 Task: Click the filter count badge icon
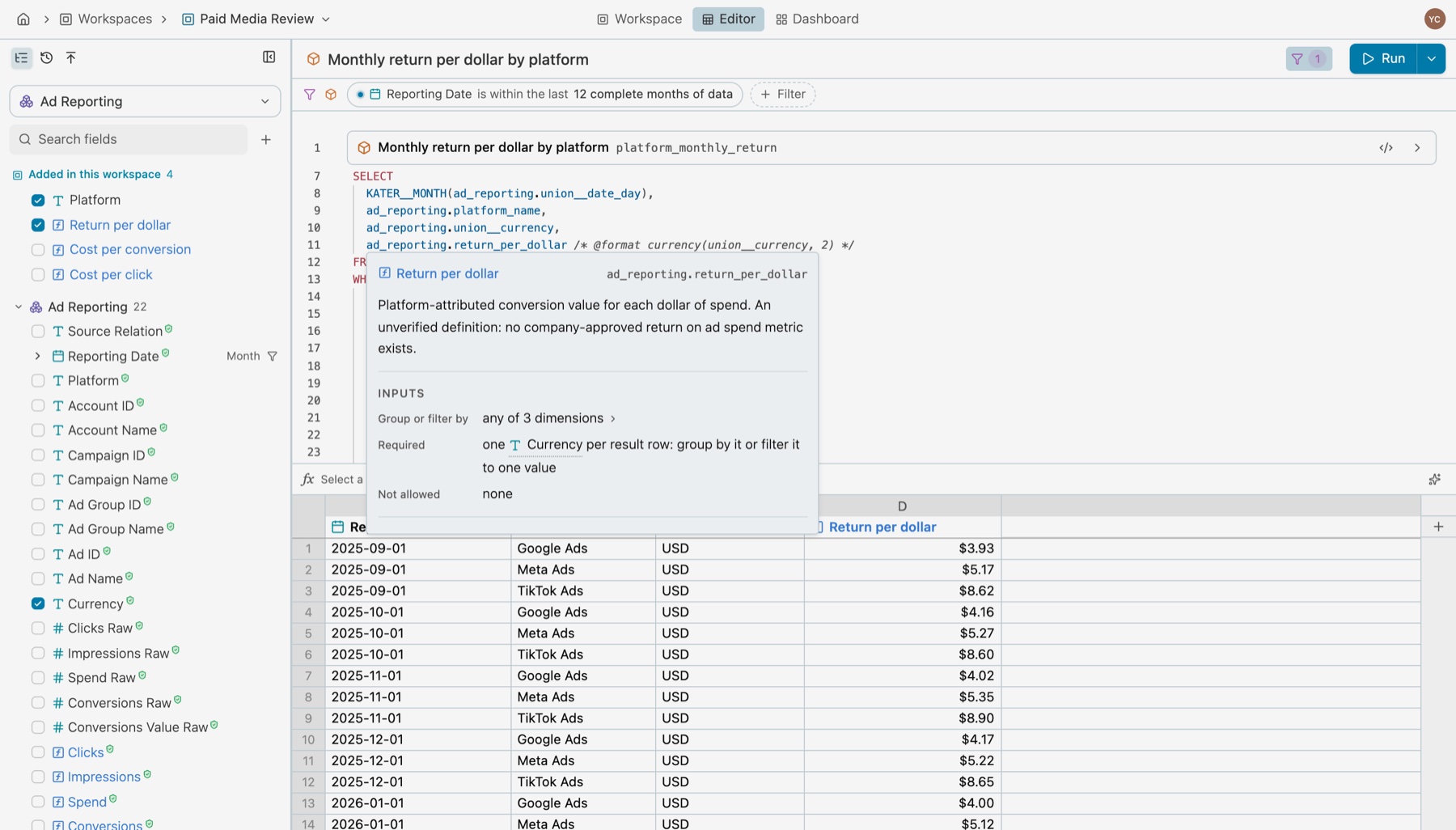tap(1309, 58)
